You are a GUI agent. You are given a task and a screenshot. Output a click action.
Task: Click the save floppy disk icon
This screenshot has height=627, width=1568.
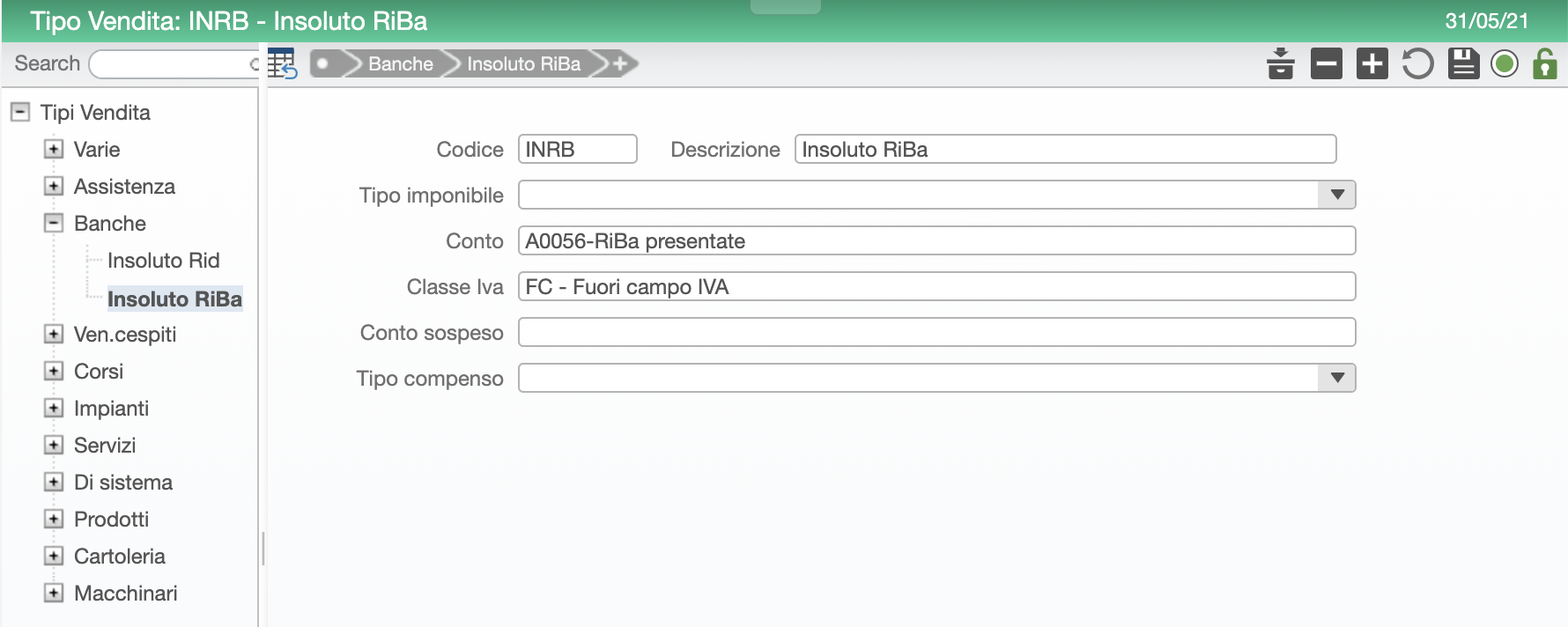1463,63
